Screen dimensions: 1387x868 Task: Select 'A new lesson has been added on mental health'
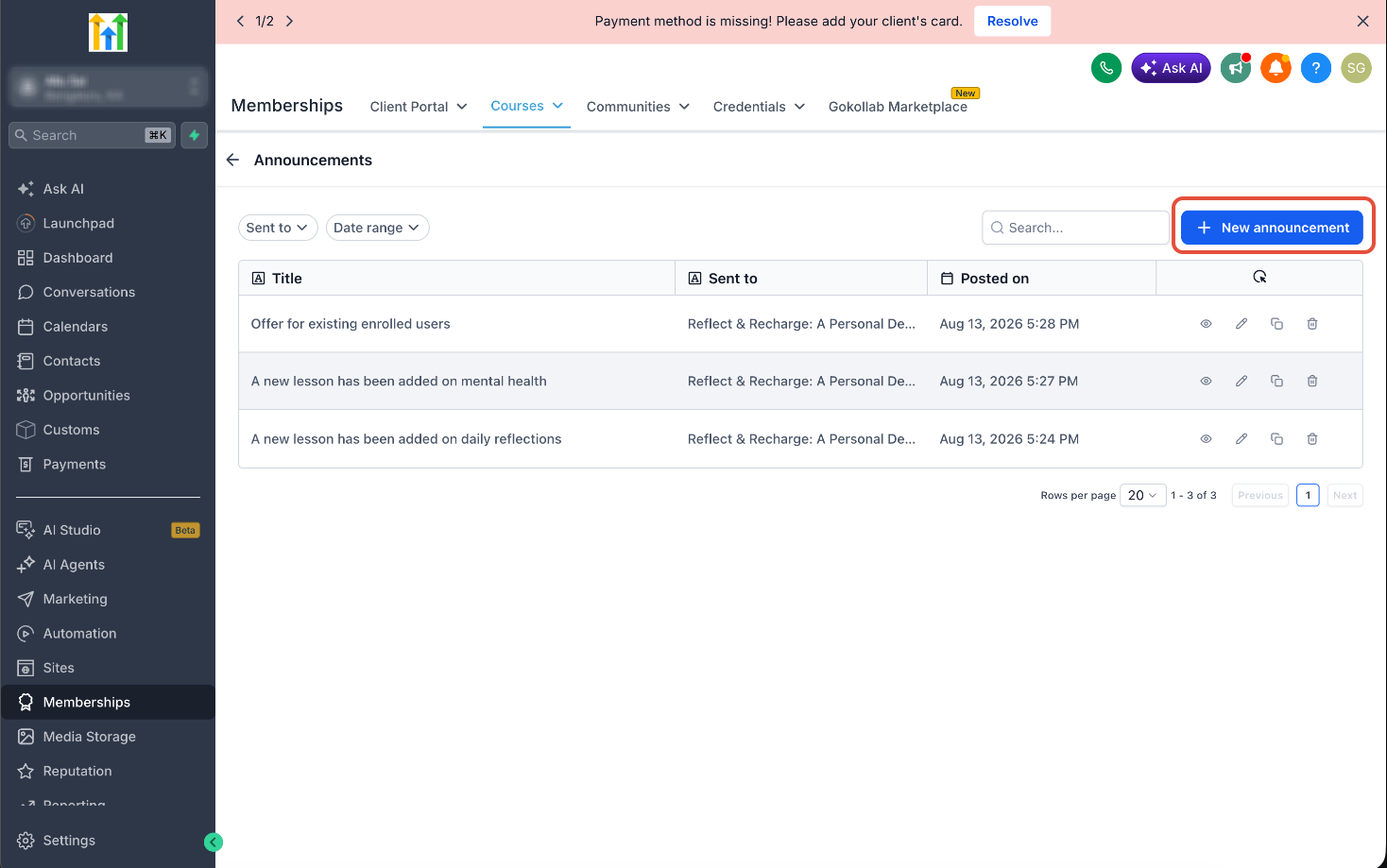pos(399,382)
